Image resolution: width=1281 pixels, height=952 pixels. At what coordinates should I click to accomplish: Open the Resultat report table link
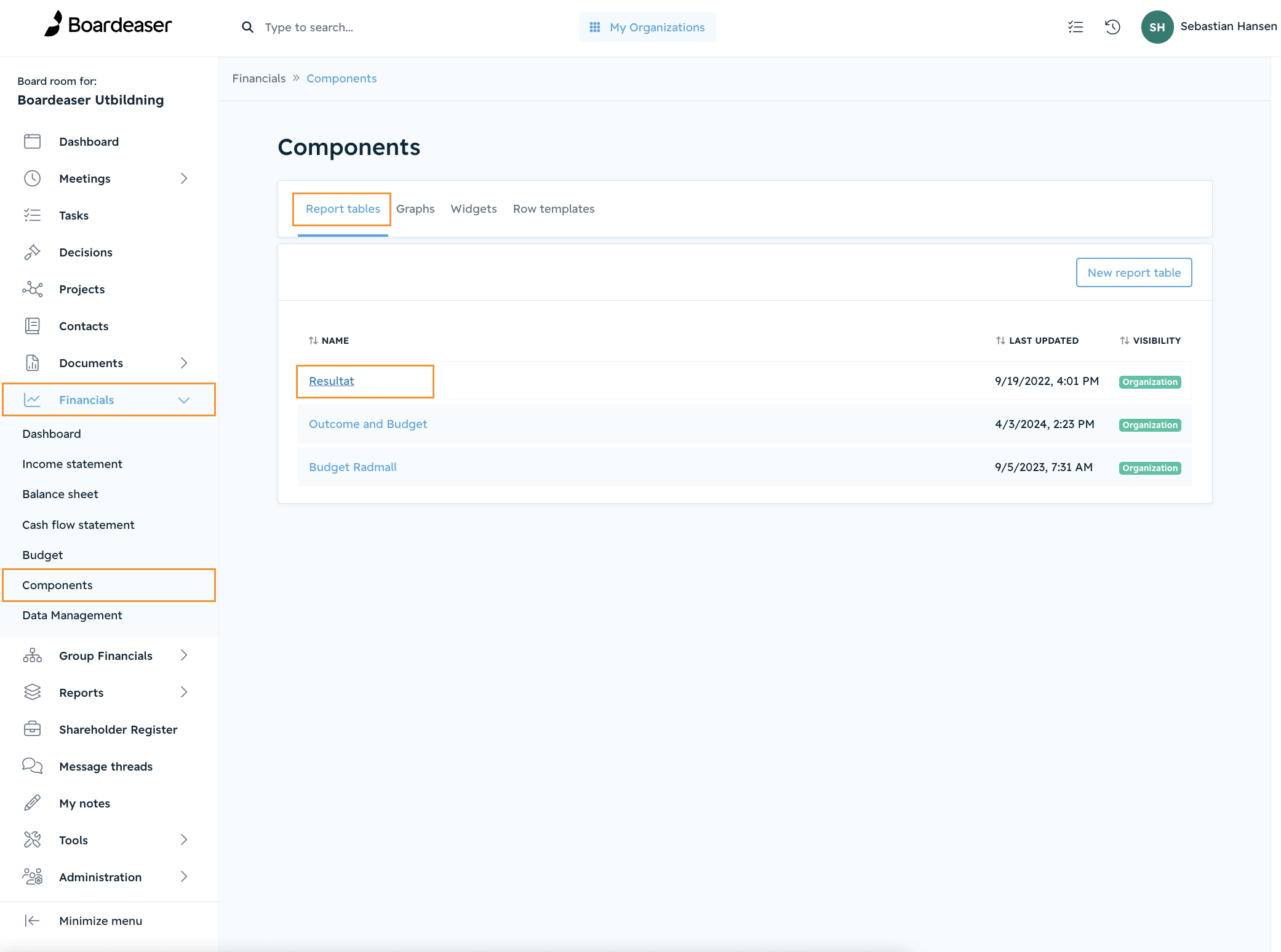(x=331, y=381)
